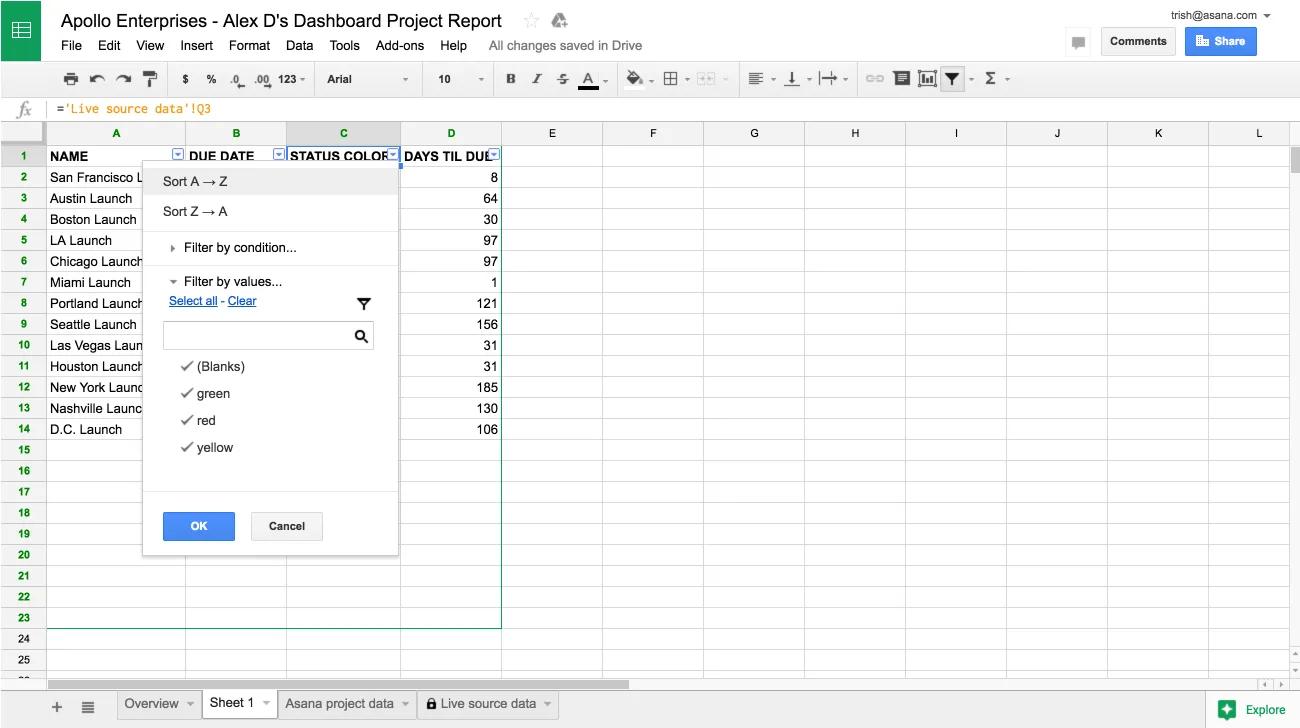Open the font size dropdown

click(459, 79)
